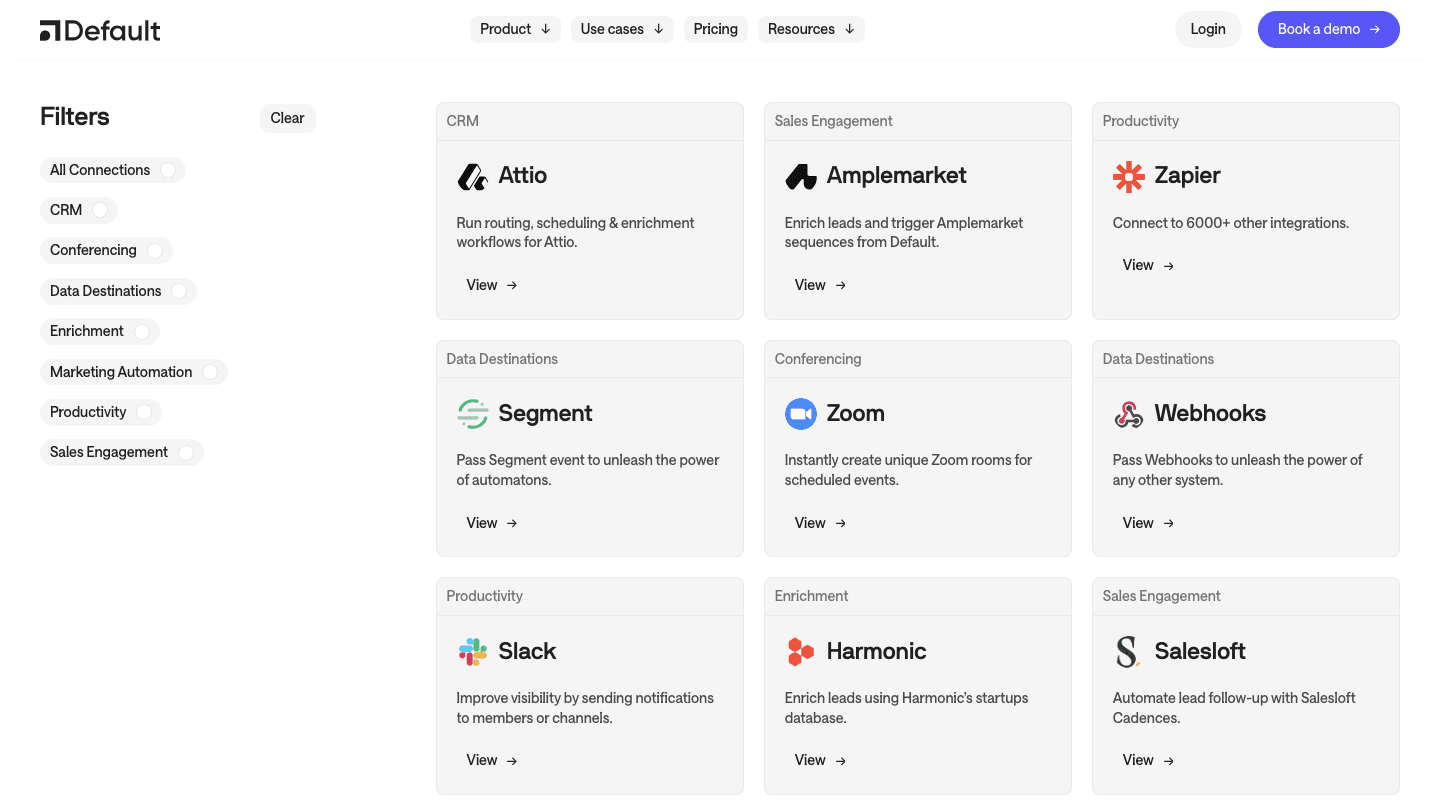
Task: Select the Enrichment filter option
Action: tap(142, 331)
